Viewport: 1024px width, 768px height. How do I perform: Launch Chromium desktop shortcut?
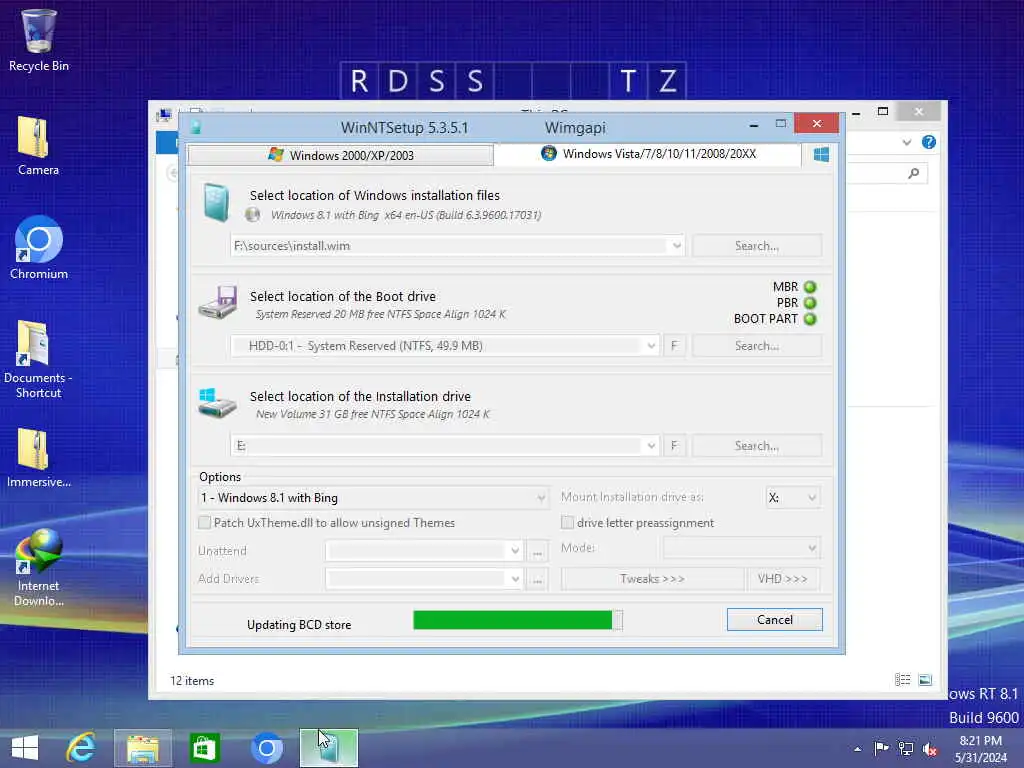point(39,248)
